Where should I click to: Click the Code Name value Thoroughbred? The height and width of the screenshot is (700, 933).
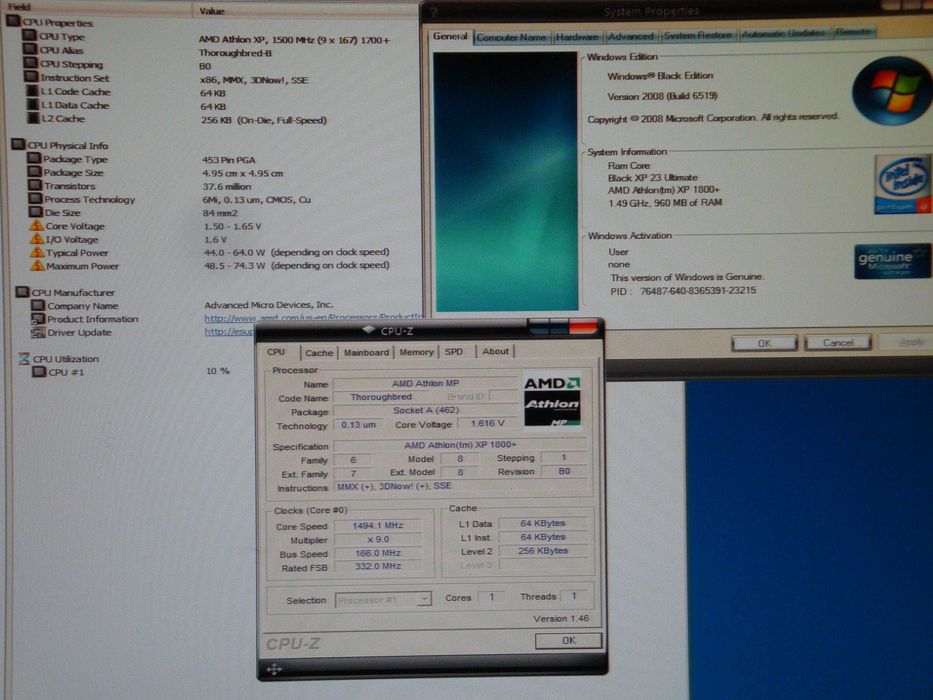pyautogui.click(x=381, y=397)
